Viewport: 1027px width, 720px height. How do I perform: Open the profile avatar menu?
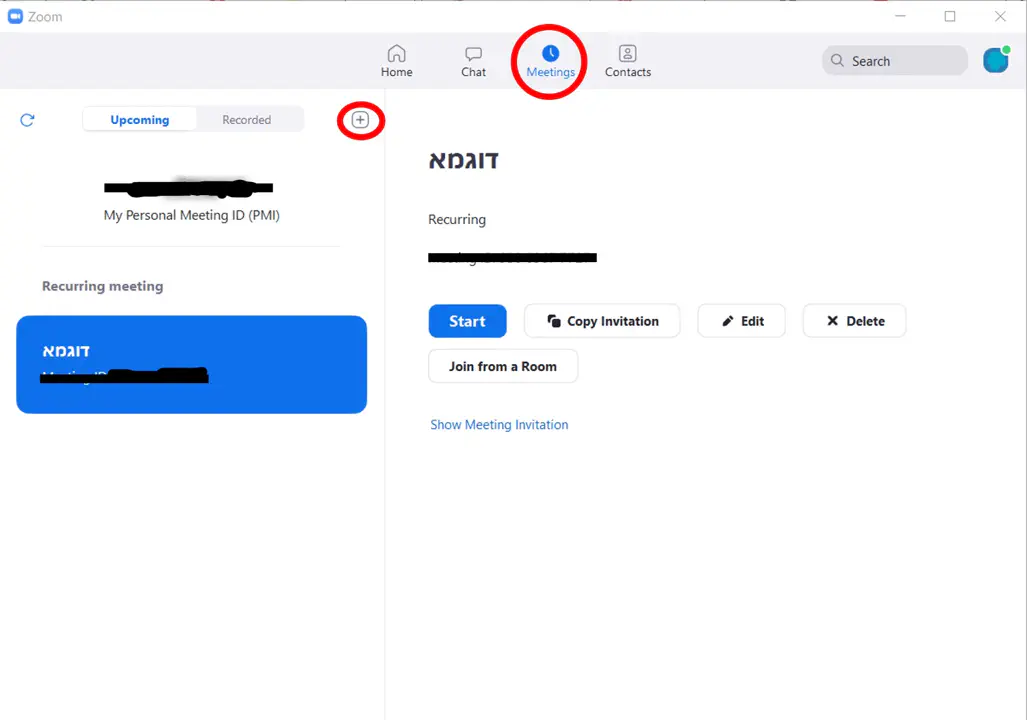pyautogui.click(x=995, y=61)
